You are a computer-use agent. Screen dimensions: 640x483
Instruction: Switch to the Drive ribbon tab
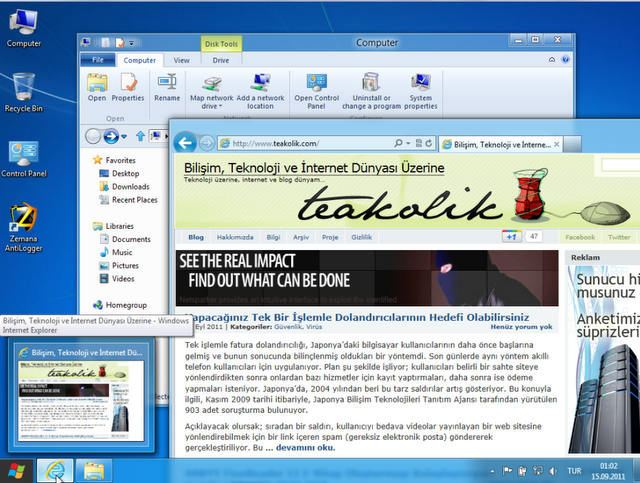pos(221,60)
